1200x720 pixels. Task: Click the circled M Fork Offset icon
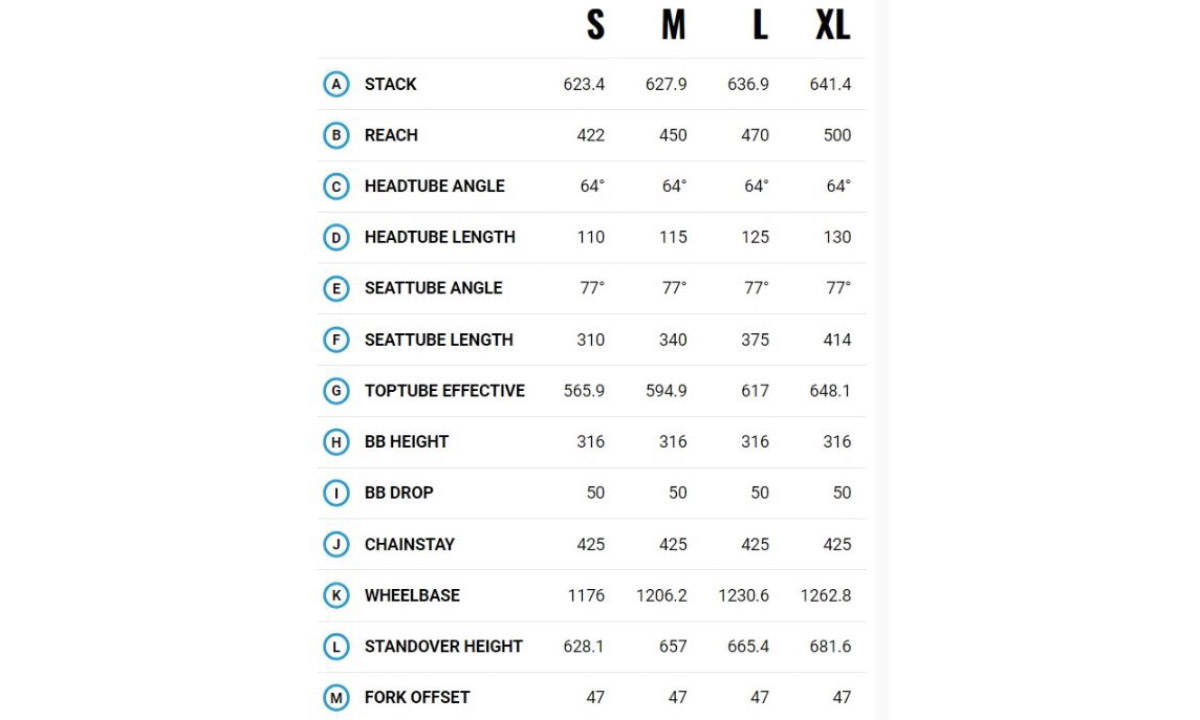coord(336,697)
